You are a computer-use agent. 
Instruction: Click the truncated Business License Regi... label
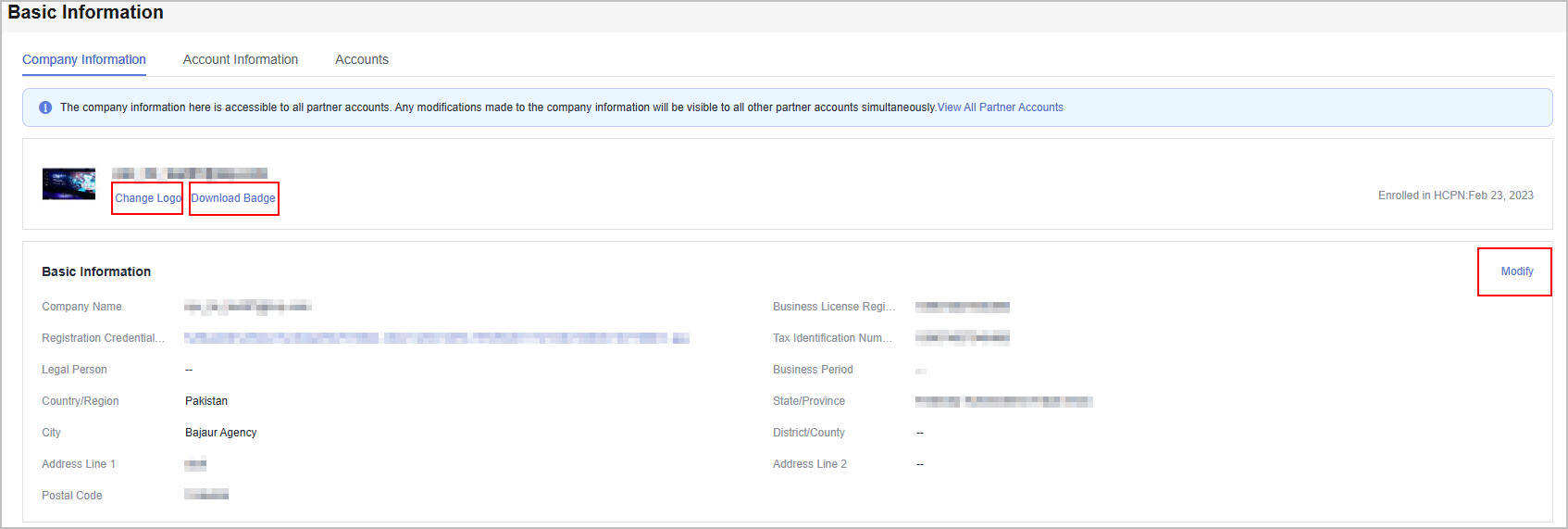[x=833, y=307]
